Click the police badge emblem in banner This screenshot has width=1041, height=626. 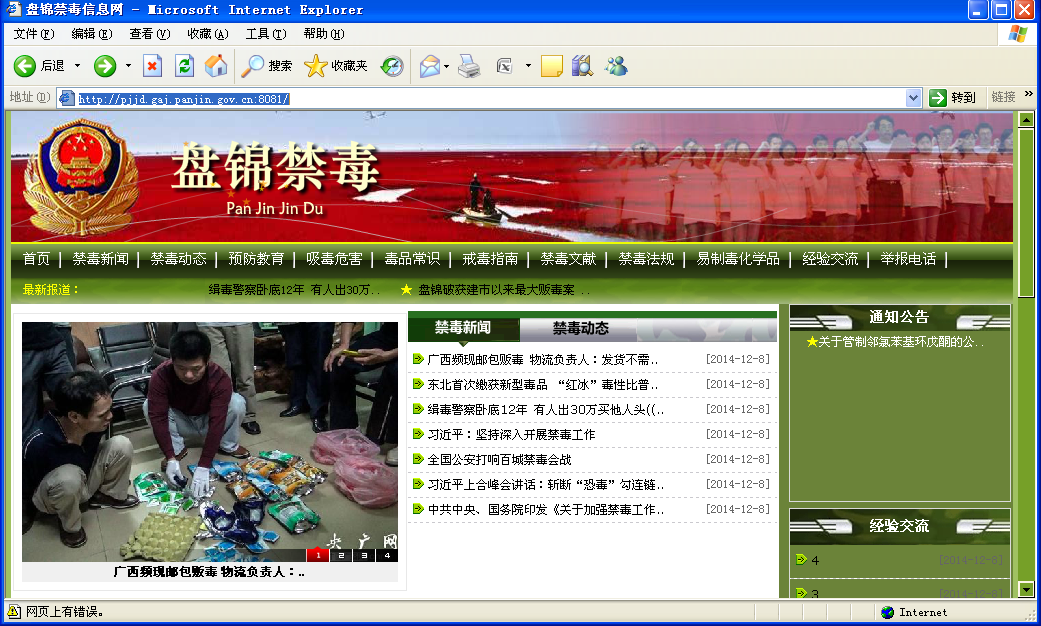tap(81, 176)
